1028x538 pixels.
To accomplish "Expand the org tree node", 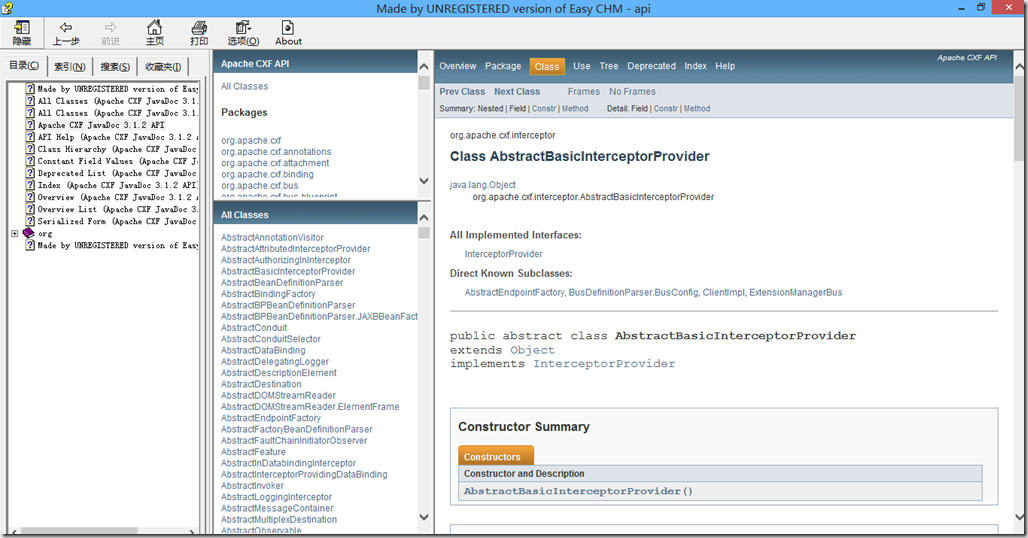I will [x=14, y=233].
